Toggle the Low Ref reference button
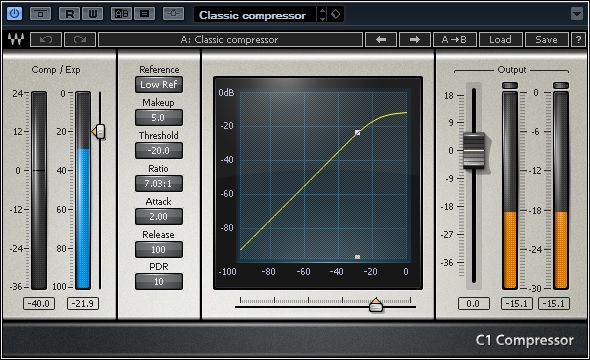 (x=159, y=85)
